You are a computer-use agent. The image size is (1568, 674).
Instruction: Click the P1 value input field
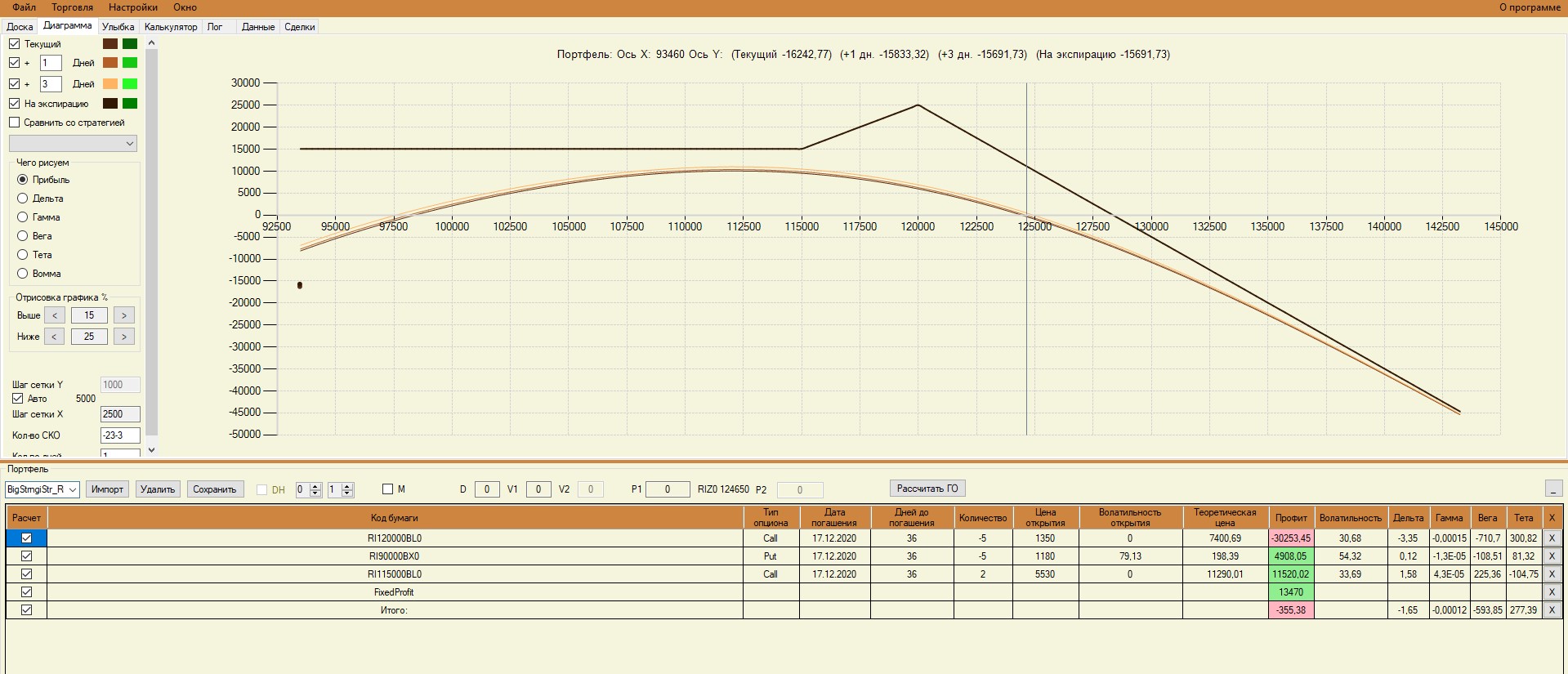pyautogui.click(x=668, y=489)
